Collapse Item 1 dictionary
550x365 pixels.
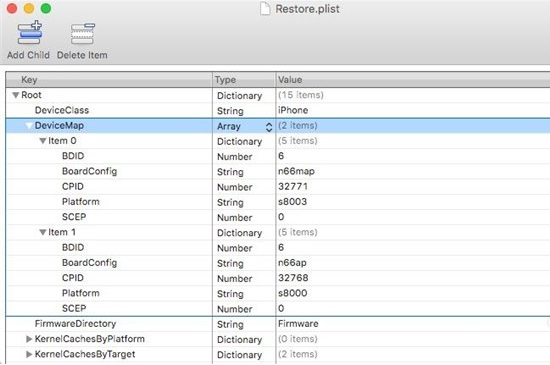[43, 232]
